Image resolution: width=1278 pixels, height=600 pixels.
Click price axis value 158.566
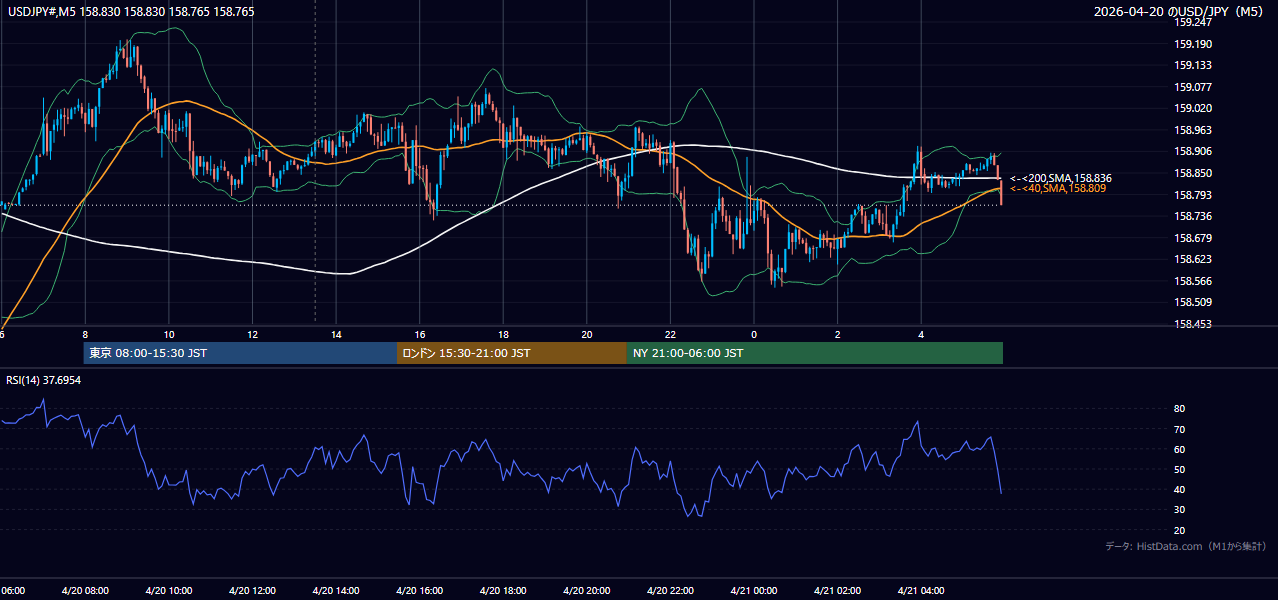tap(1193, 281)
